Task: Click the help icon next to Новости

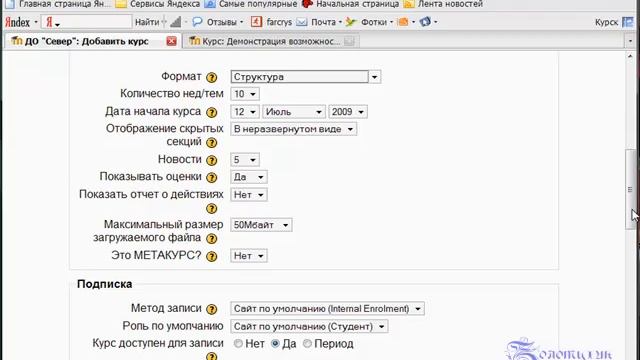Action: click(211, 160)
